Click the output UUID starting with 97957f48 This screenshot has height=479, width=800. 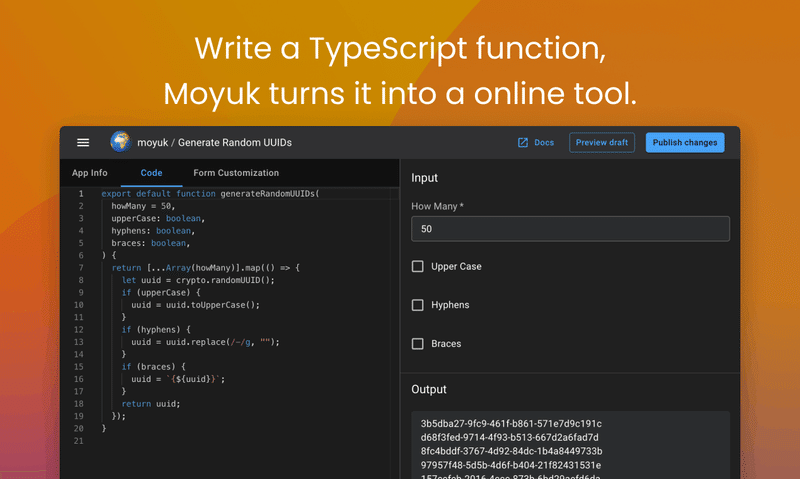(x=511, y=465)
